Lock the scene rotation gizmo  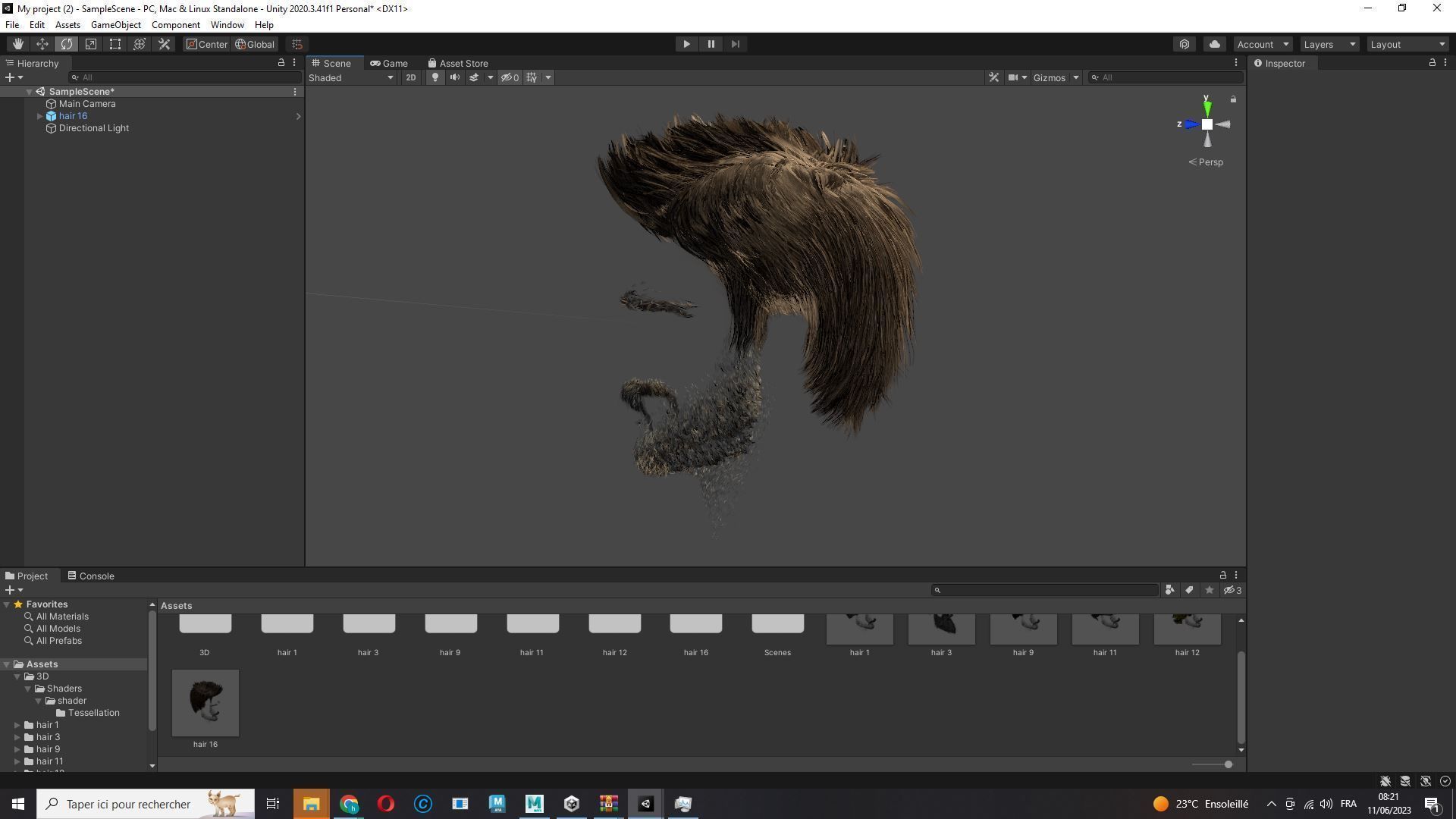coord(1233,99)
